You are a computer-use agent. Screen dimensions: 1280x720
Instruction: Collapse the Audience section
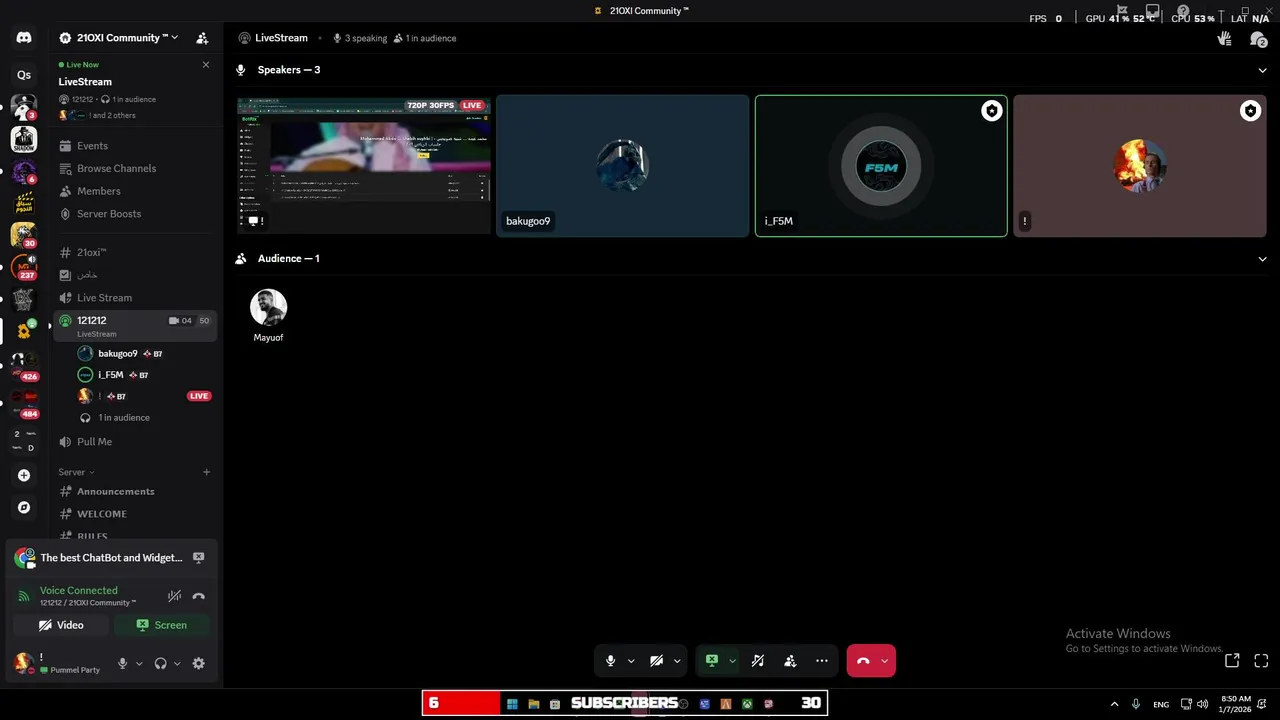click(x=1262, y=259)
